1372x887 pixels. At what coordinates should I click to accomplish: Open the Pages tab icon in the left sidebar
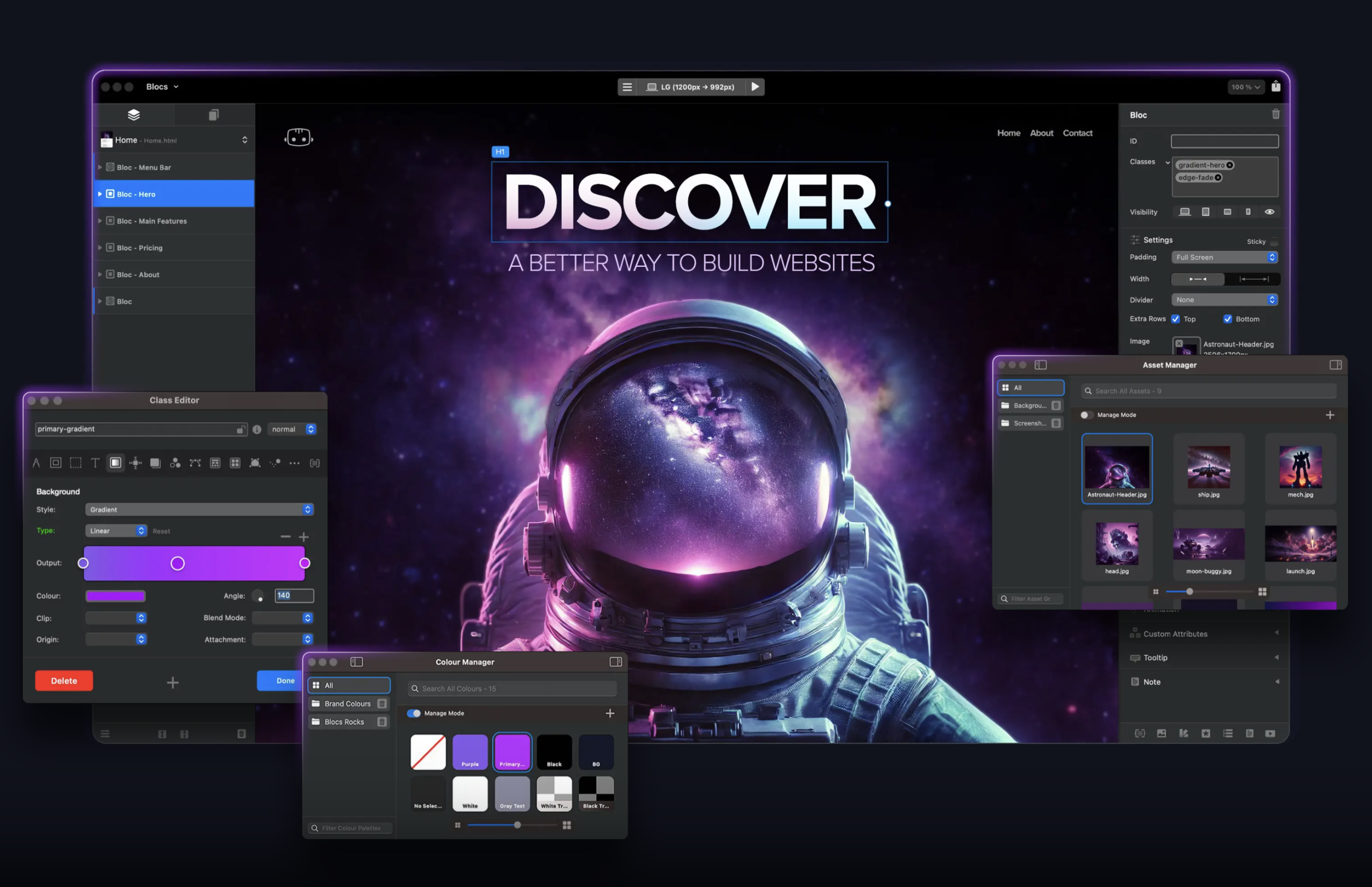tap(214, 115)
